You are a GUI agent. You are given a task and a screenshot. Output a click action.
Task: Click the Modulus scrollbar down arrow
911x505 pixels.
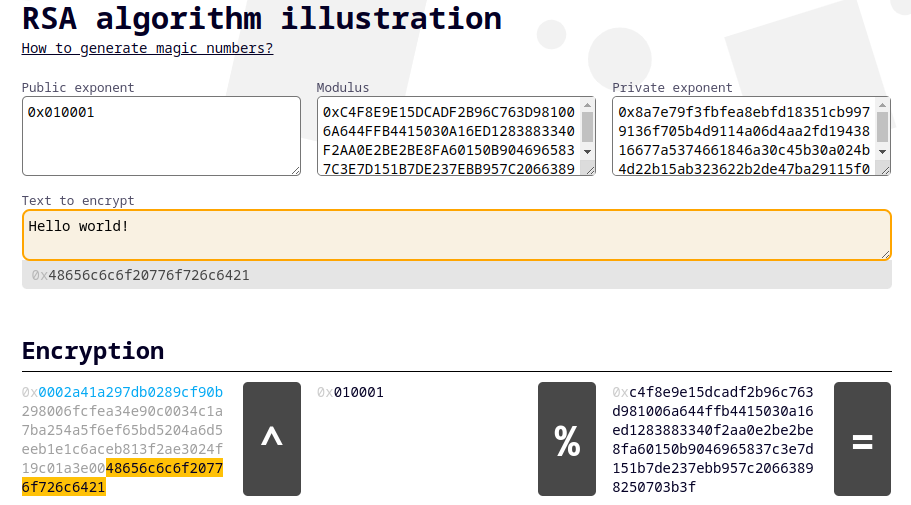click(x=587, y=152)
